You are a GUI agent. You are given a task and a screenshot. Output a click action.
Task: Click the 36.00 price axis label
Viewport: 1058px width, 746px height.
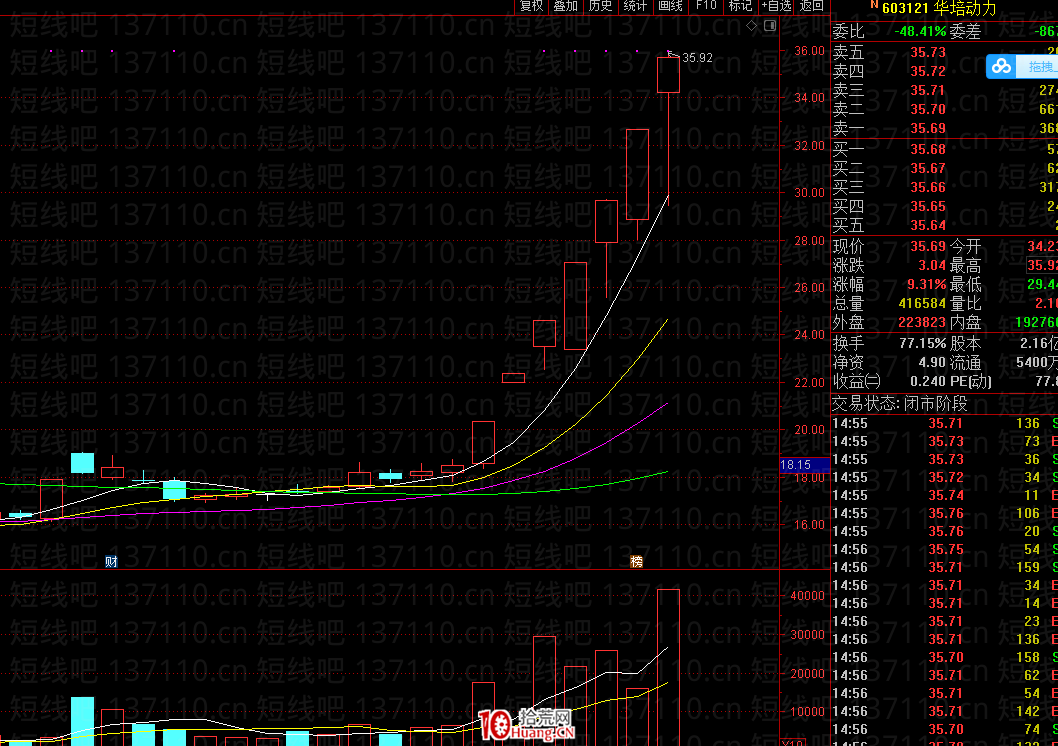coord(809,51)
